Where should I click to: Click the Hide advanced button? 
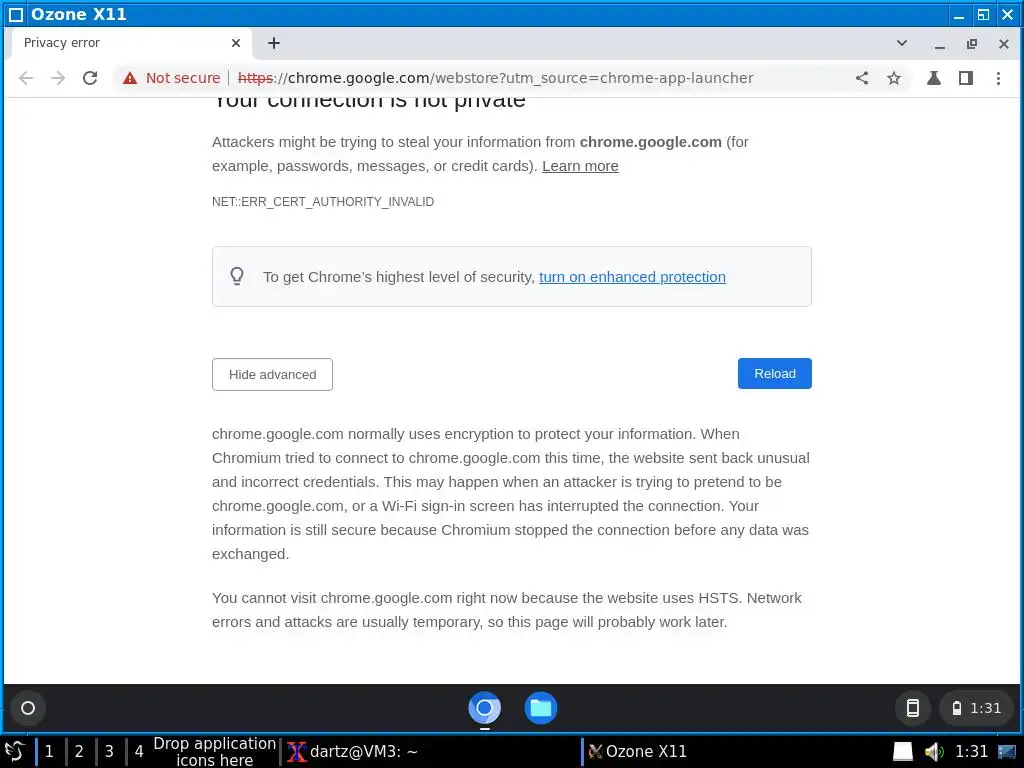(272, 374)
